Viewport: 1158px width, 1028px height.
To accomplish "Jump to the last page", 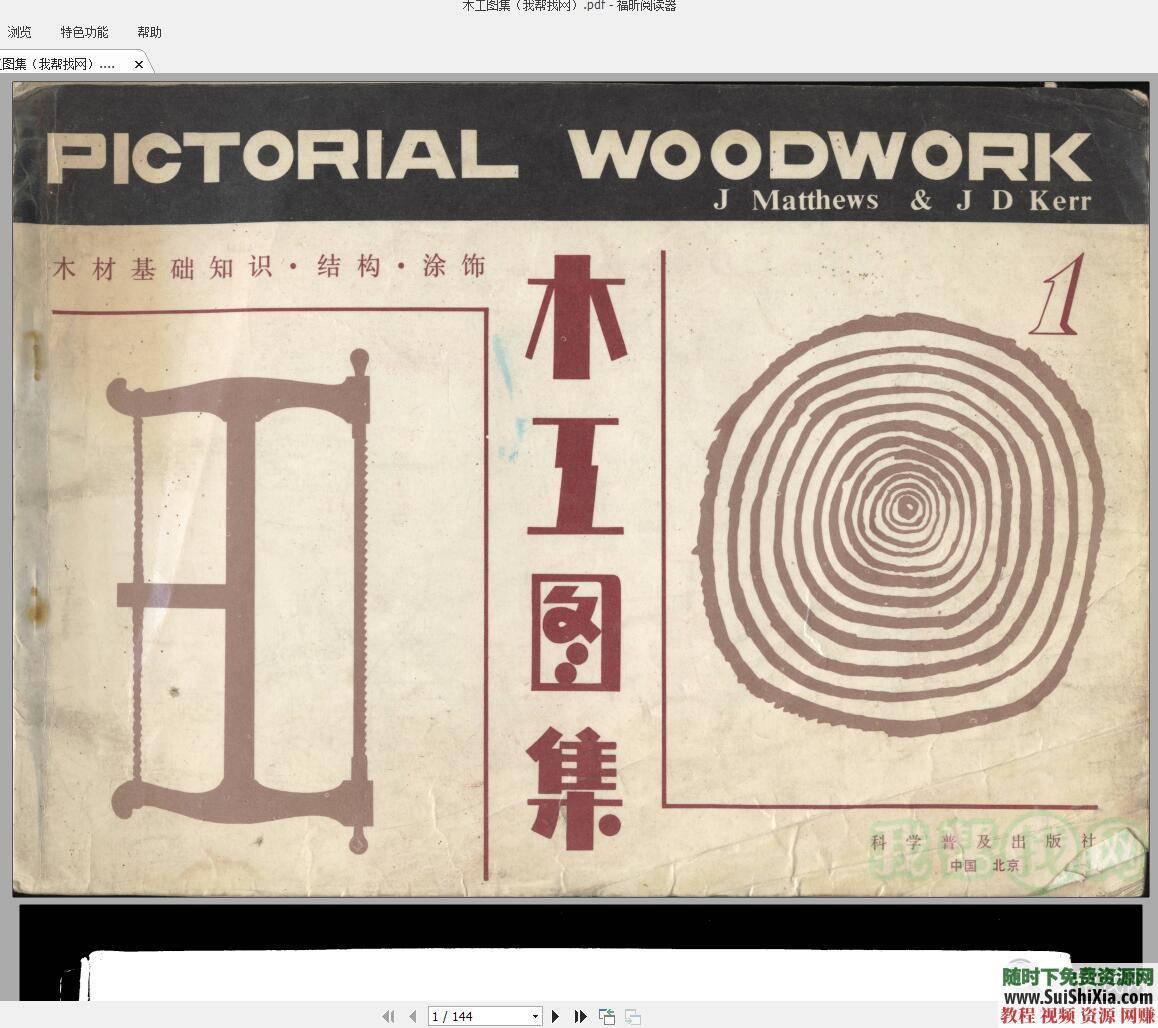I will pos(580,1016).
